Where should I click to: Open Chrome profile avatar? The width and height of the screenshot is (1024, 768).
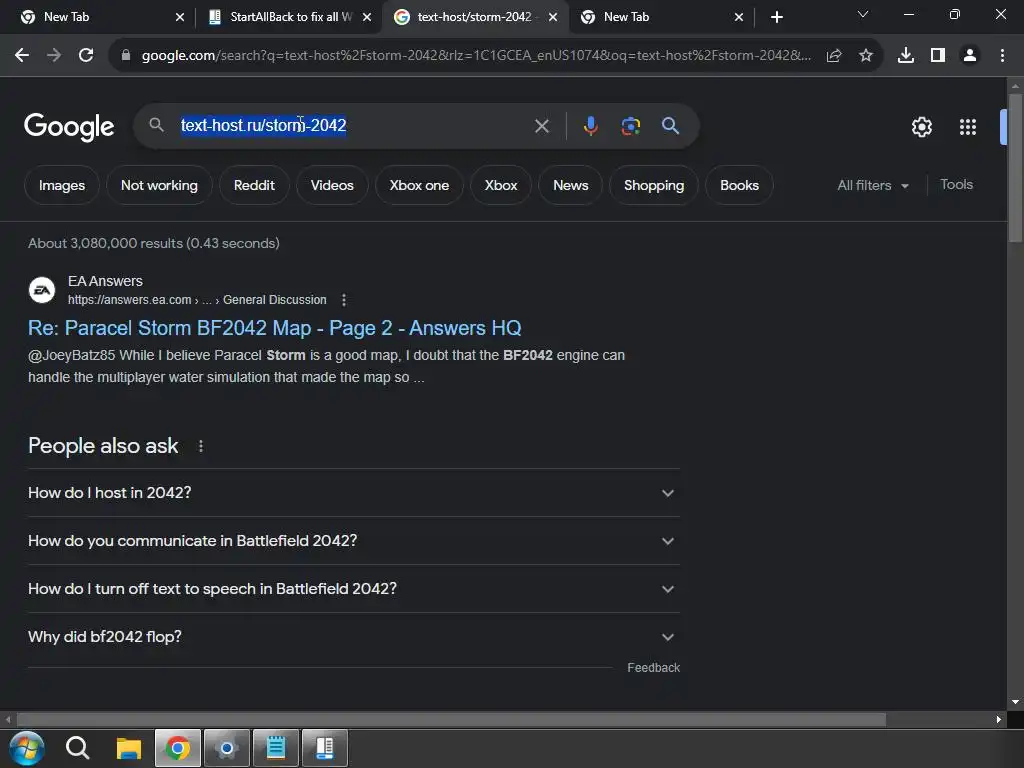coord(970,56)
